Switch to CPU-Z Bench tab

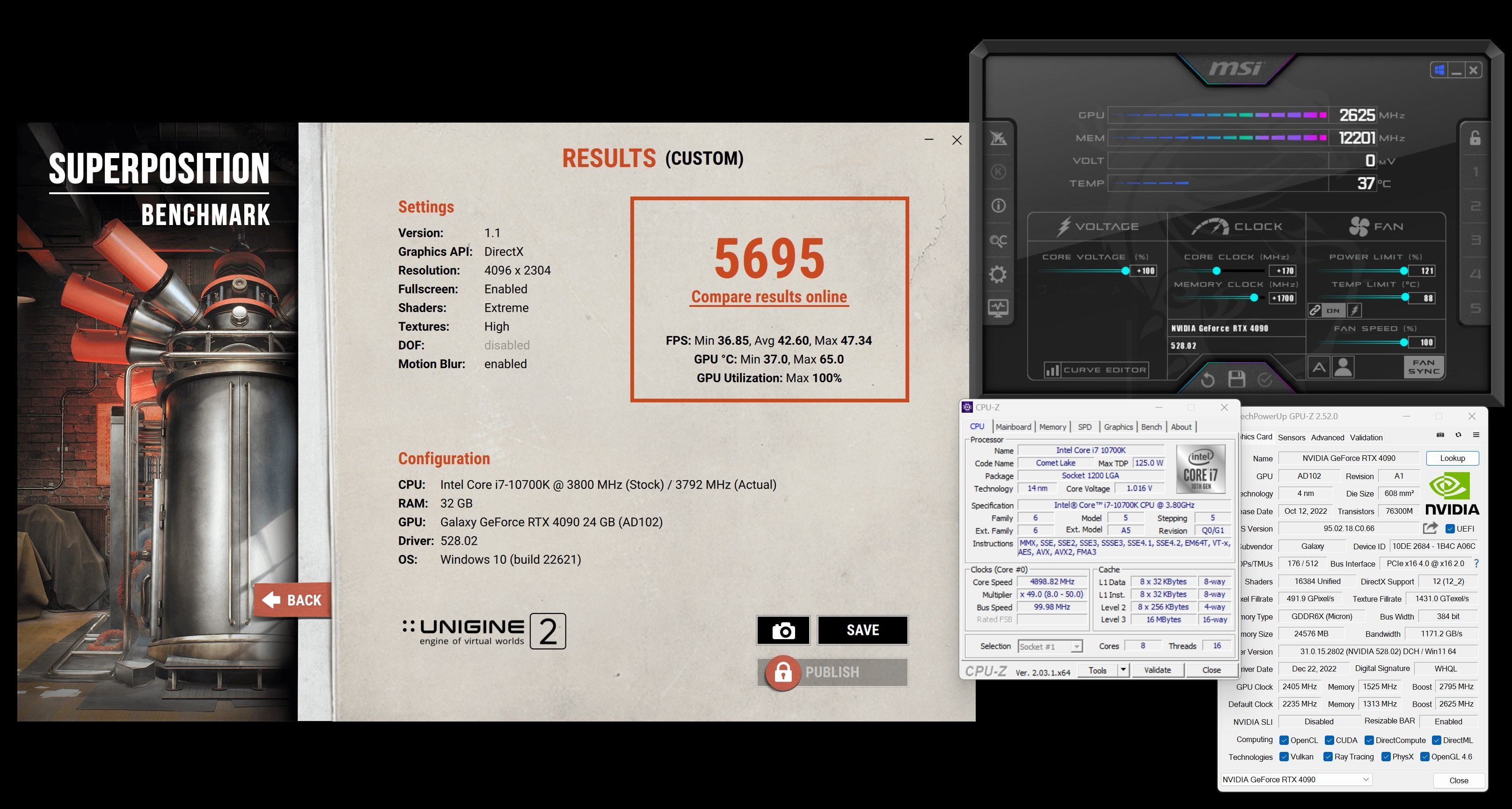pos(1151,427)
